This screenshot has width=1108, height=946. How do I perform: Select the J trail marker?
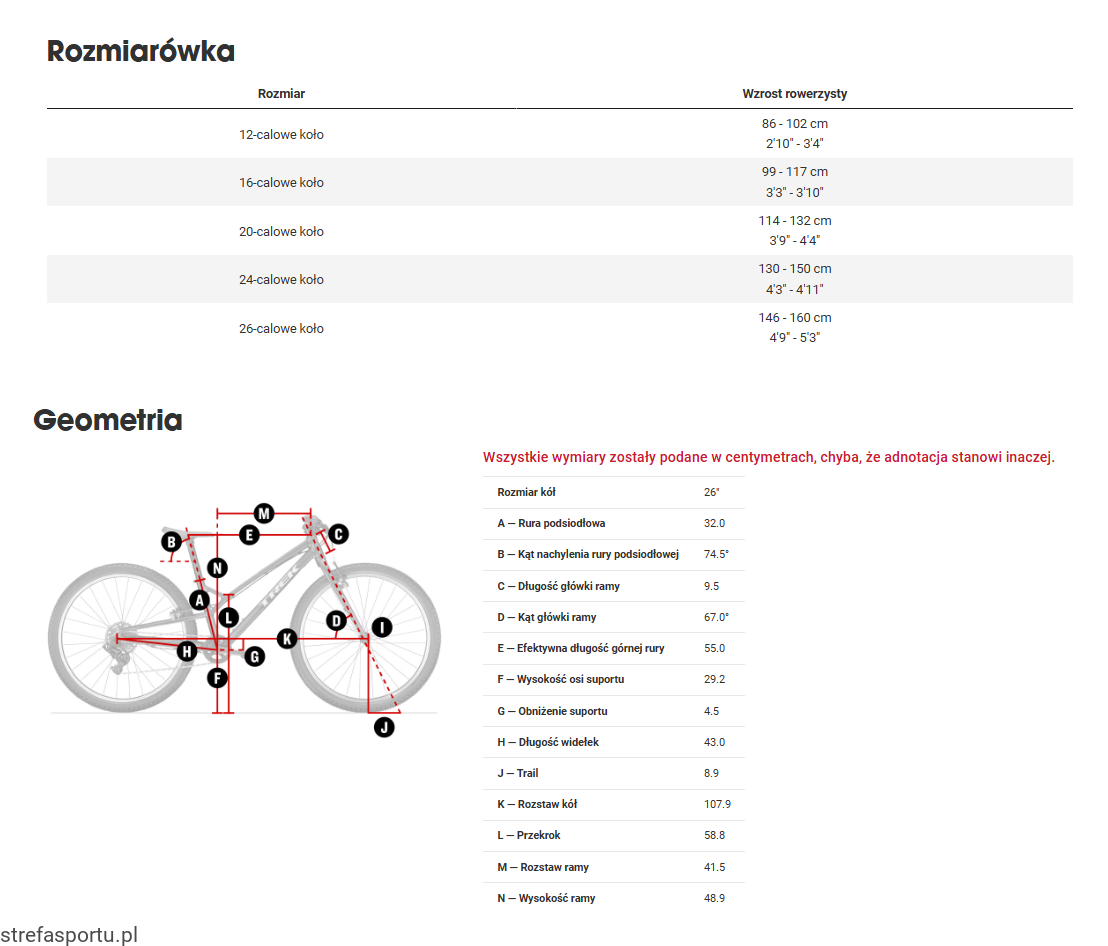click(x=384, y=727)
